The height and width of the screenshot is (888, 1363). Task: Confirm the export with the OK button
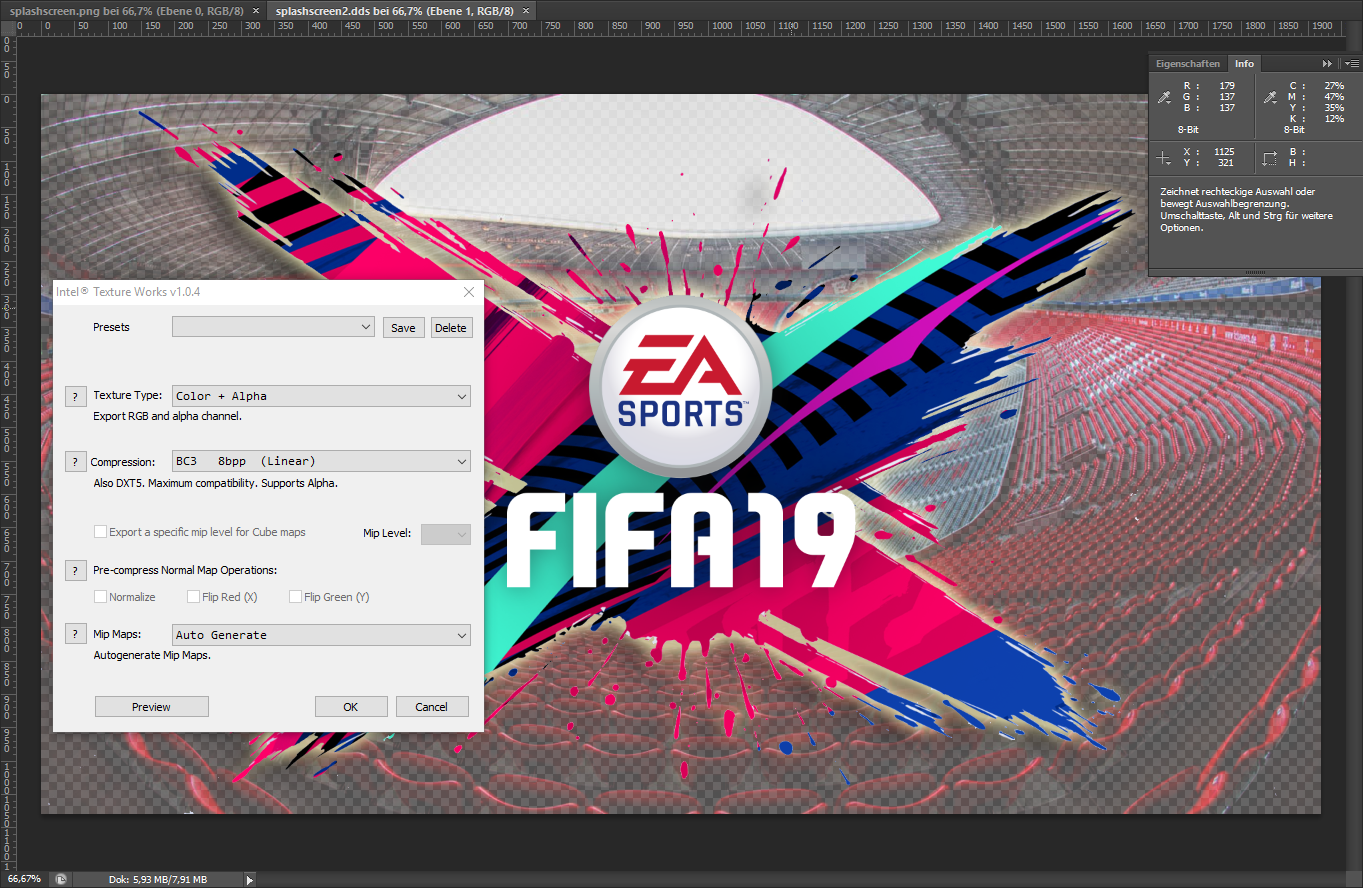pyautogui.click(x=350, y=706)
